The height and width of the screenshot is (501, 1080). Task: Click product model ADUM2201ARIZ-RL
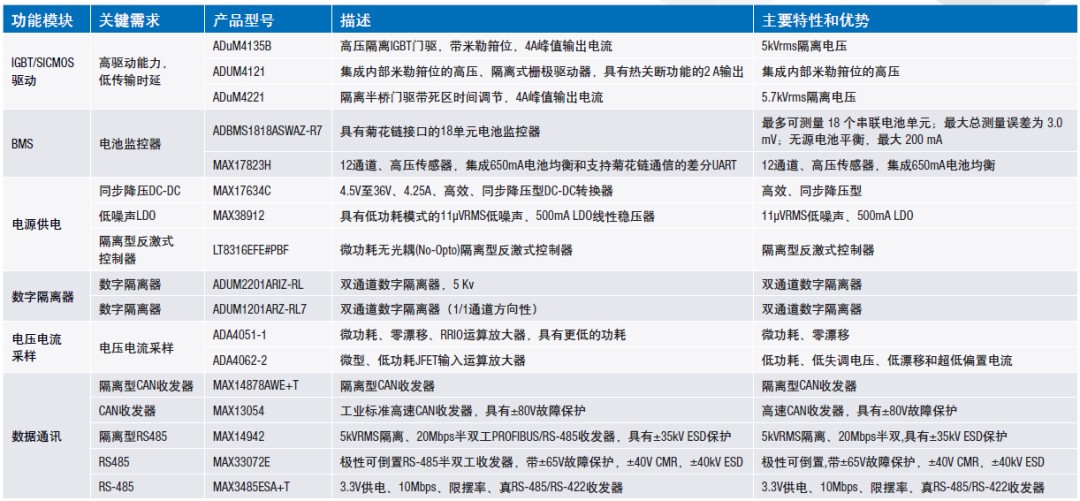pos(259,285)
